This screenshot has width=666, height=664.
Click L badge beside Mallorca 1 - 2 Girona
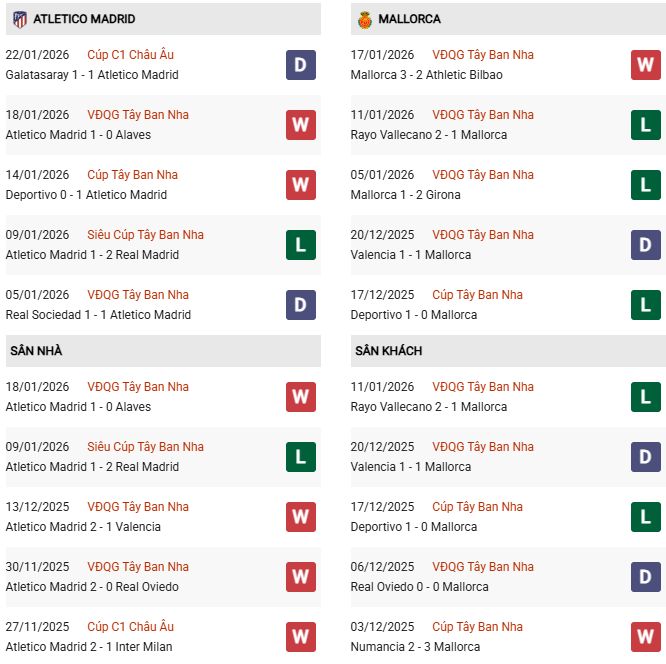click(x=646, y=185)
